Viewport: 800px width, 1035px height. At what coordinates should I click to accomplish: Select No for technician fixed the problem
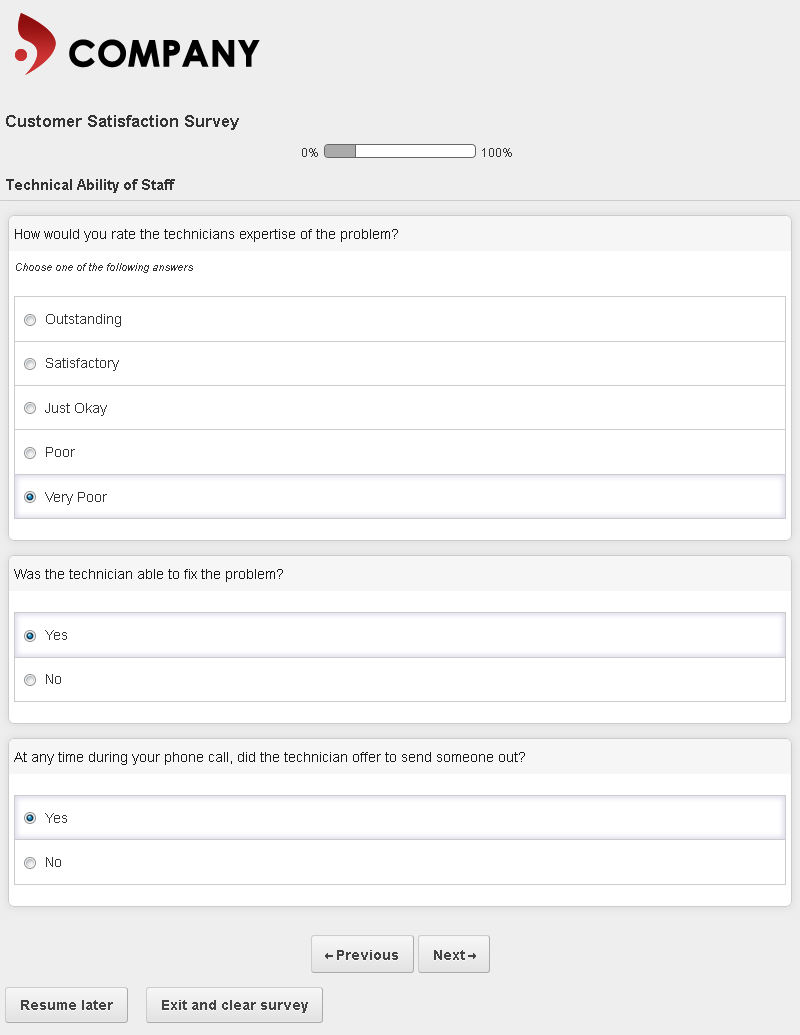coord(30,680)
